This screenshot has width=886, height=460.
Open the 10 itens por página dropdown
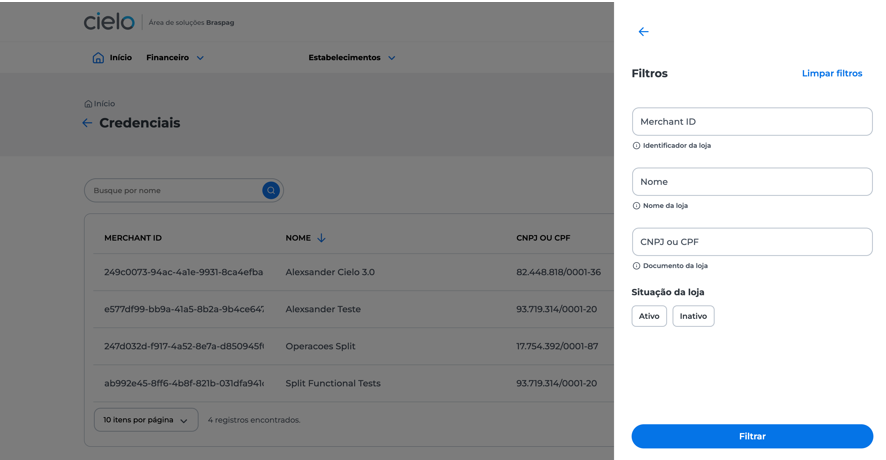(146, 420)
